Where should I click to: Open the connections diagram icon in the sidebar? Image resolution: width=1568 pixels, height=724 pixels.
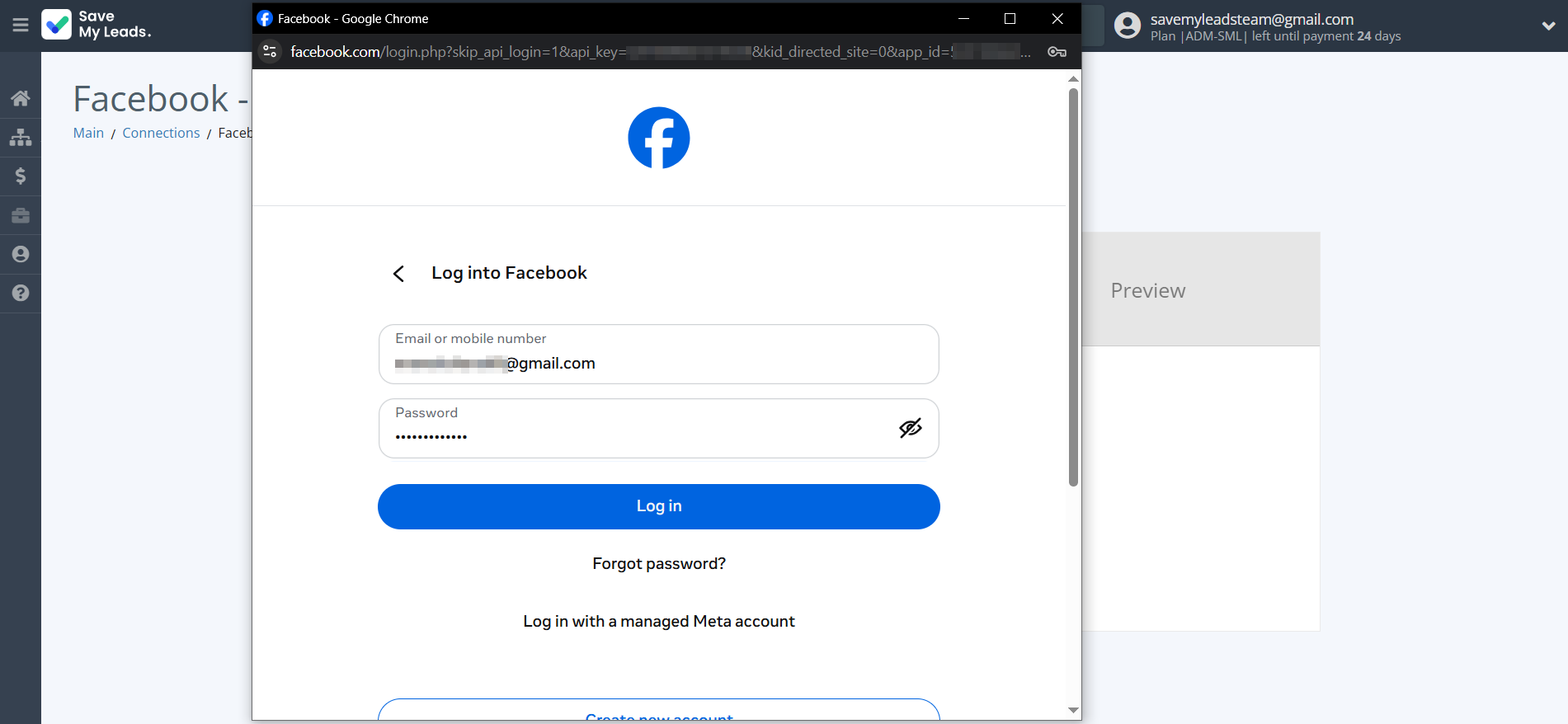20,137
